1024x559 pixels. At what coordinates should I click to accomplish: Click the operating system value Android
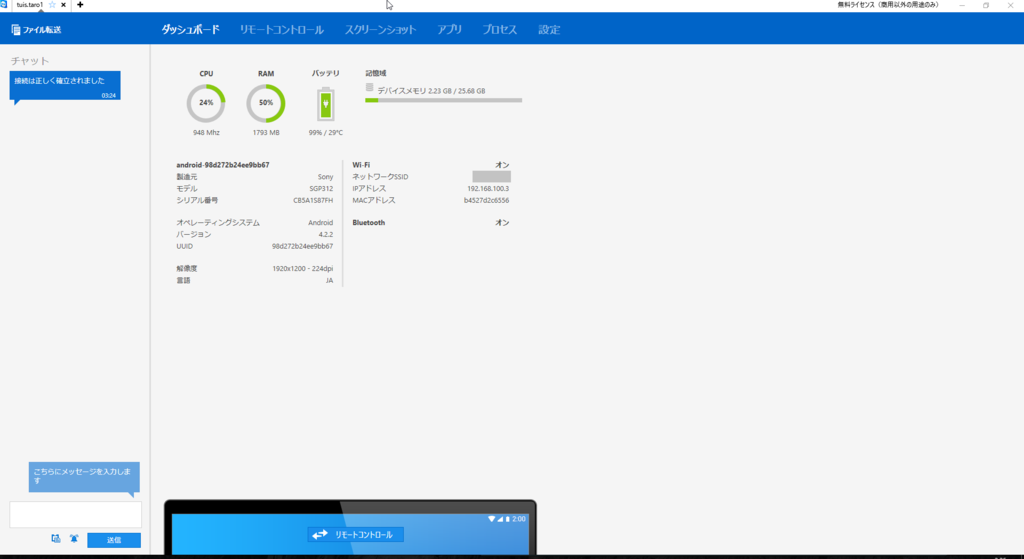click(x=321, y=223)
